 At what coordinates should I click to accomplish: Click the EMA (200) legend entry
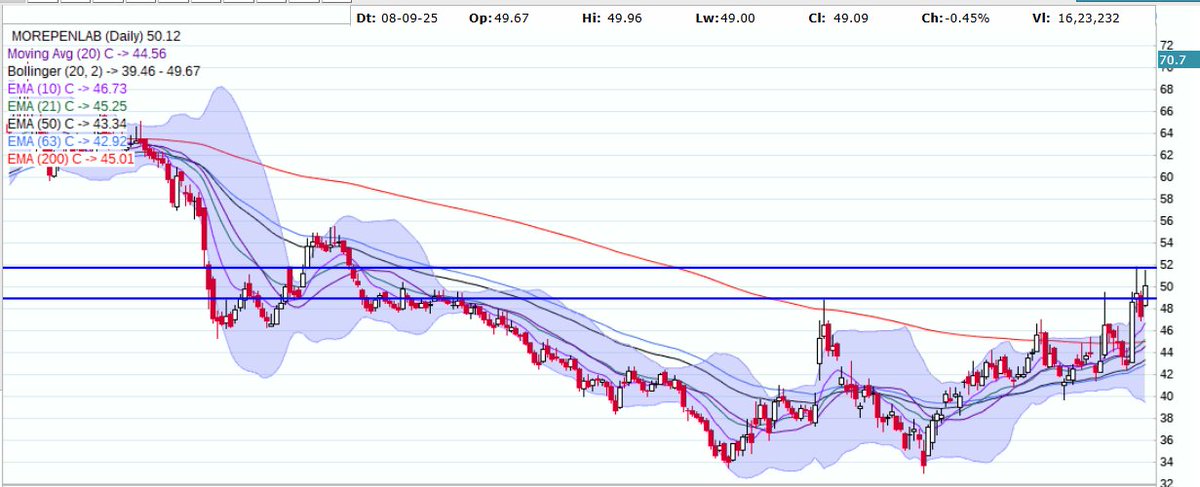70,158
